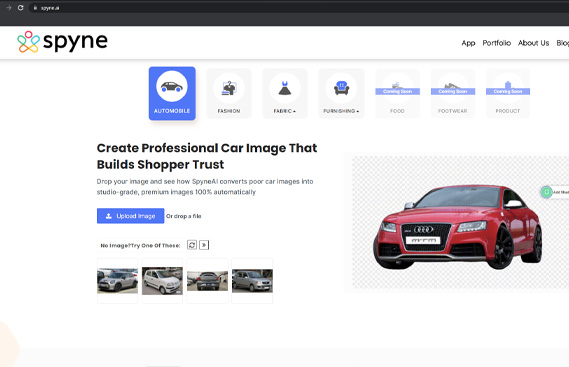Image resolution: width=569 pixels, height=367 pixels.
Task: Choose the rear-view sedan sample thumbnail
Action: click(207, 281)
